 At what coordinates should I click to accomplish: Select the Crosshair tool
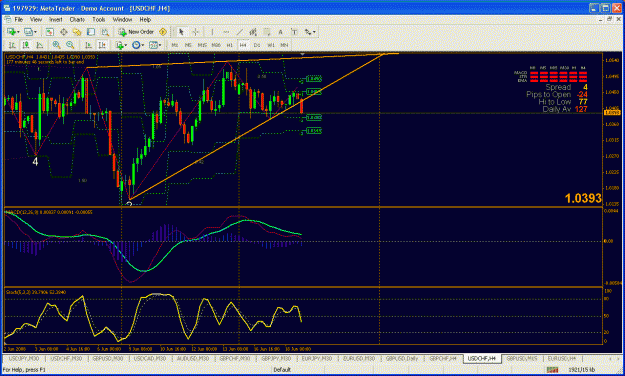(195, 32)
